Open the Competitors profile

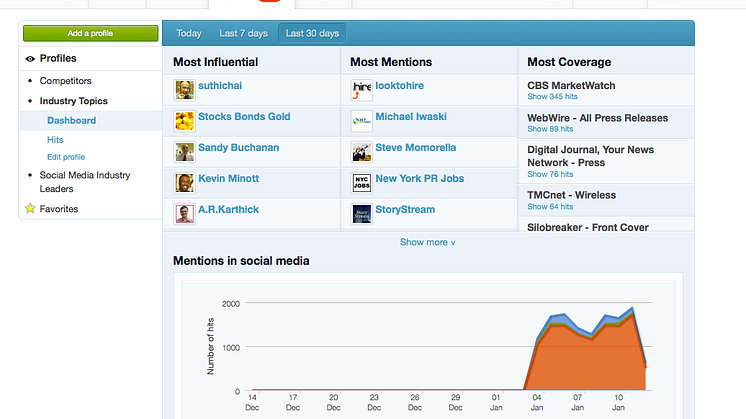(x=66, y=81)
